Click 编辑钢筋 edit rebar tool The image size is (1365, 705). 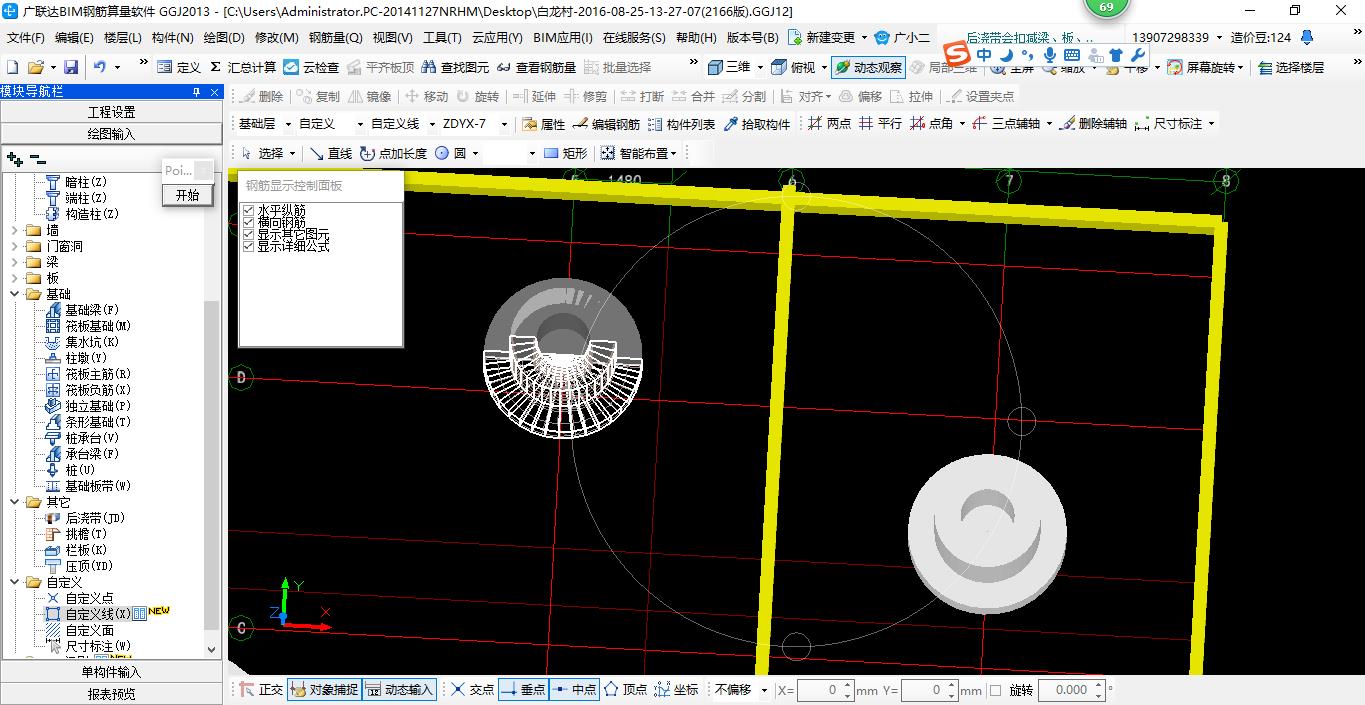607,124
